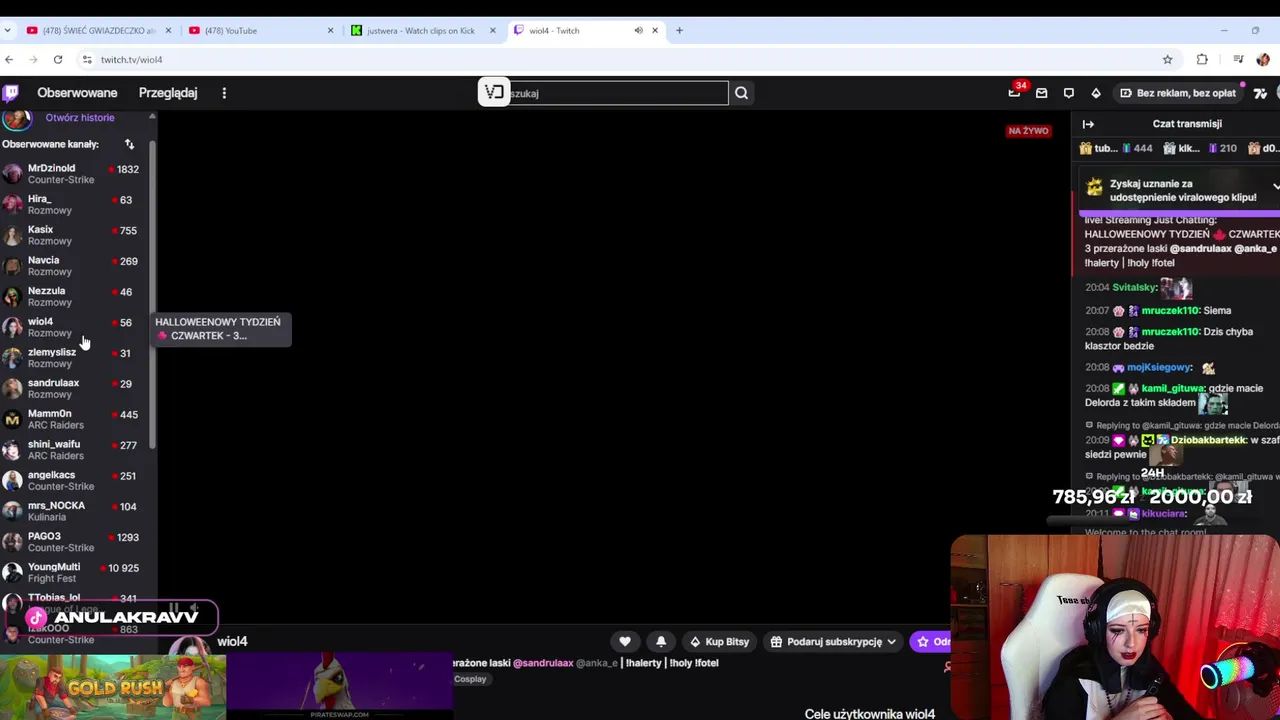1280x720 pixels.
Task: Collapse the viral clip banner chevron
Action: (x=1275, y=187)
